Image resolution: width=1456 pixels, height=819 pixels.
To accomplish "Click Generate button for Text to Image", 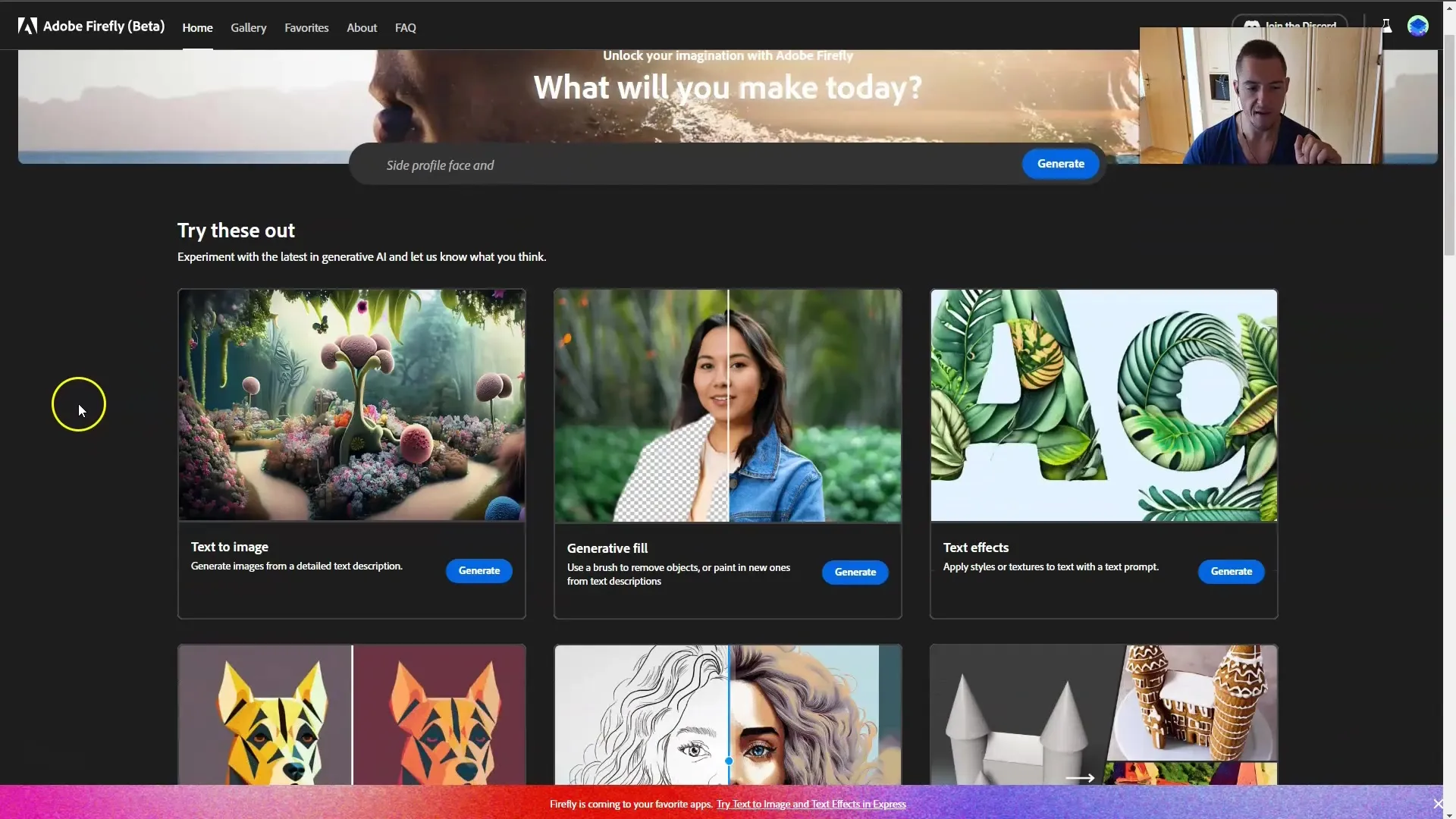I will (479, 570).
